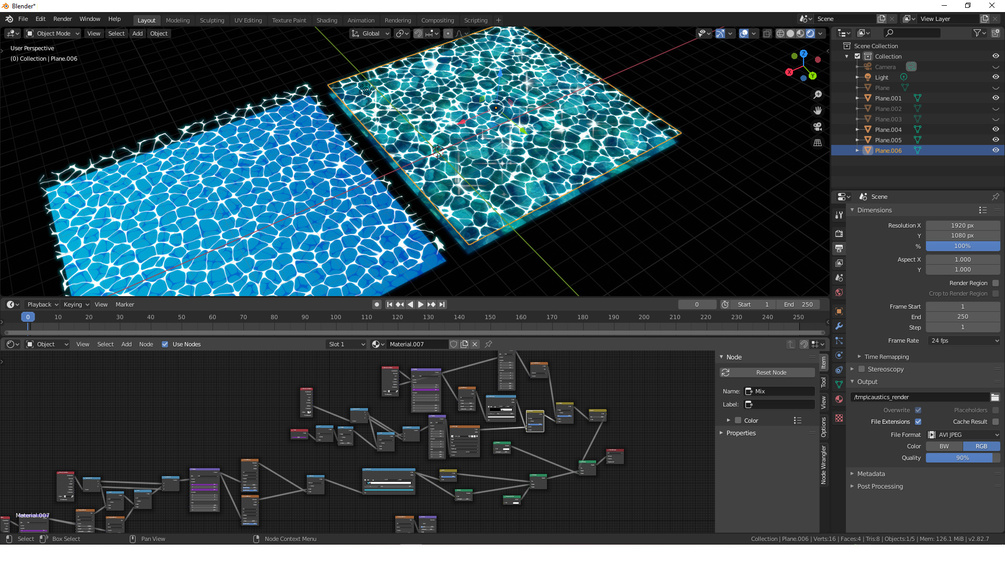Click the zoom magnifier icon in the viewport
Image resolution: width=1005 pixels, height=565 pixels.
(818, 95)
